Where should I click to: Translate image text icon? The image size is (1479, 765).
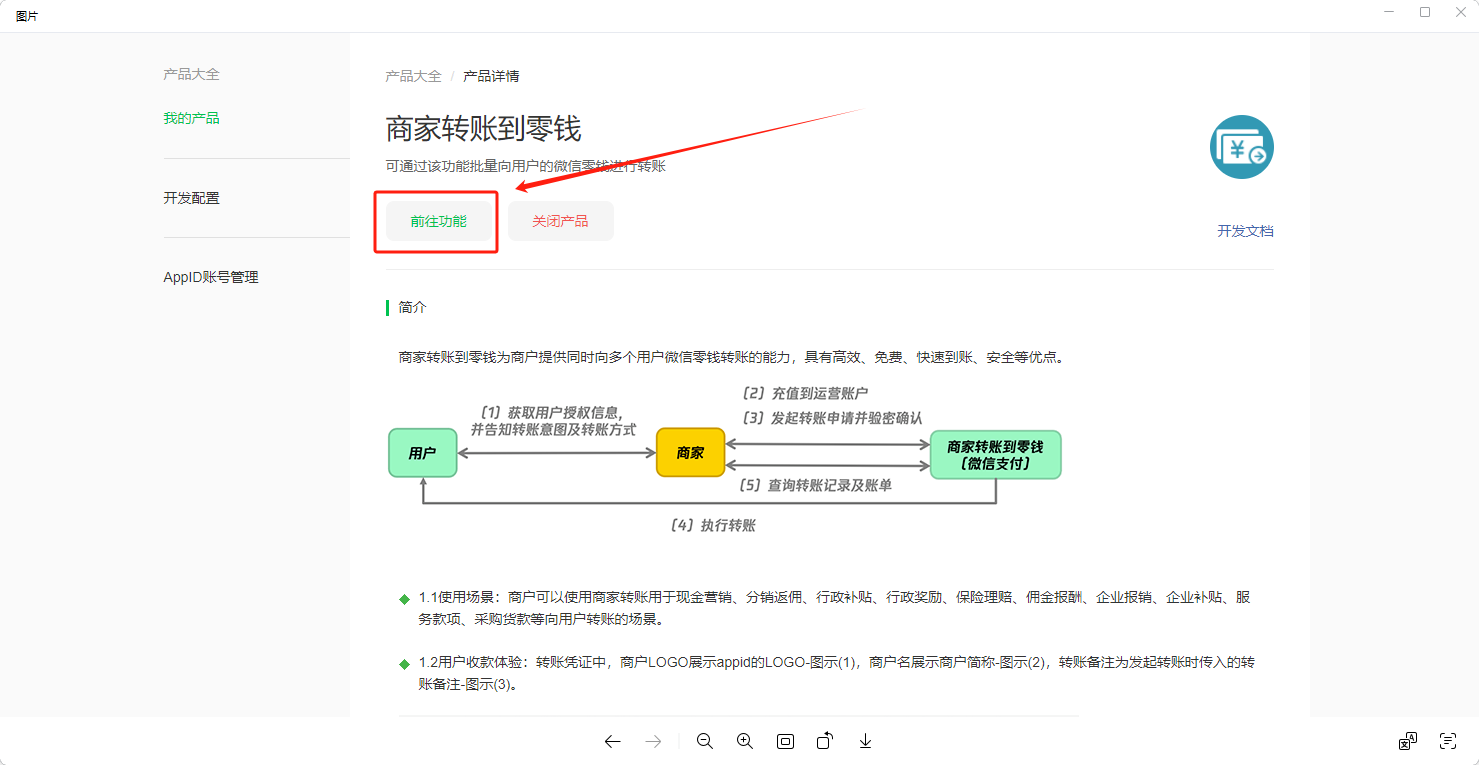1408,741
